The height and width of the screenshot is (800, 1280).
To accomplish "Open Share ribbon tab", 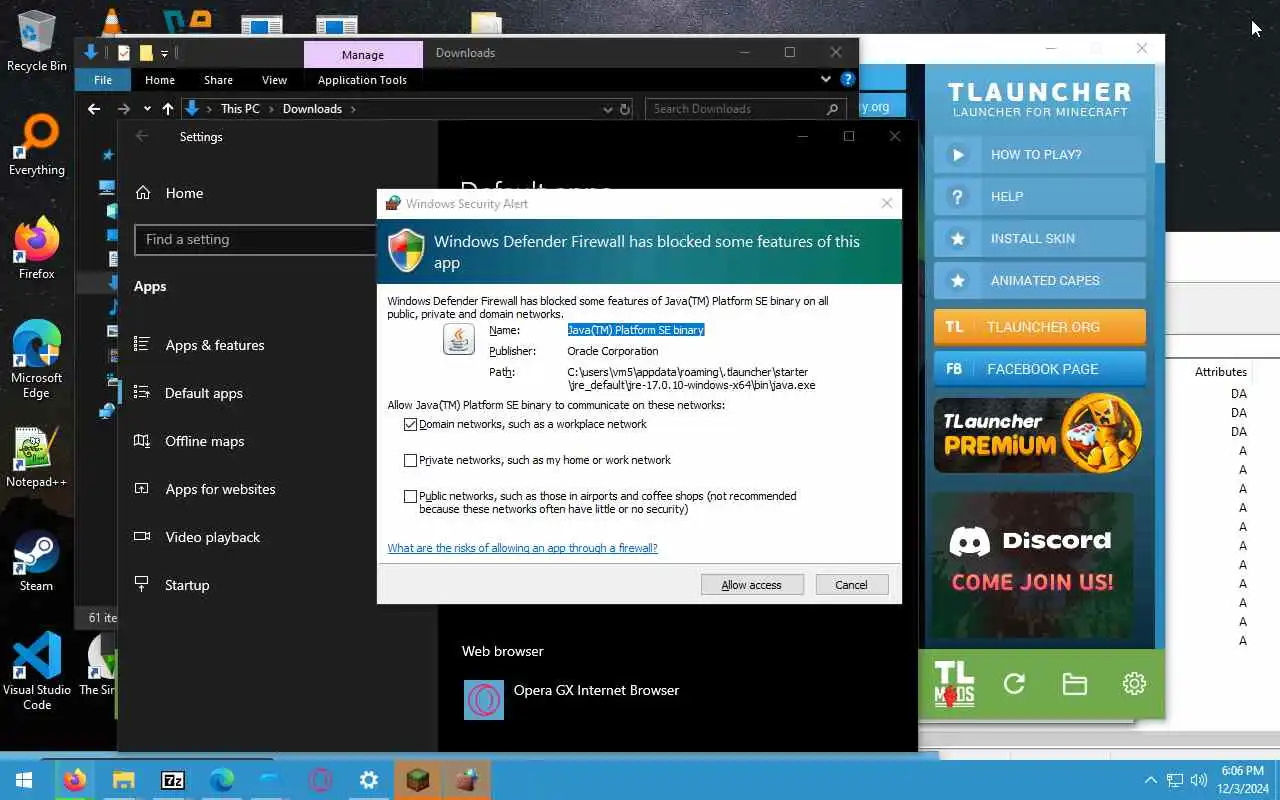I will tap(218, 80).
